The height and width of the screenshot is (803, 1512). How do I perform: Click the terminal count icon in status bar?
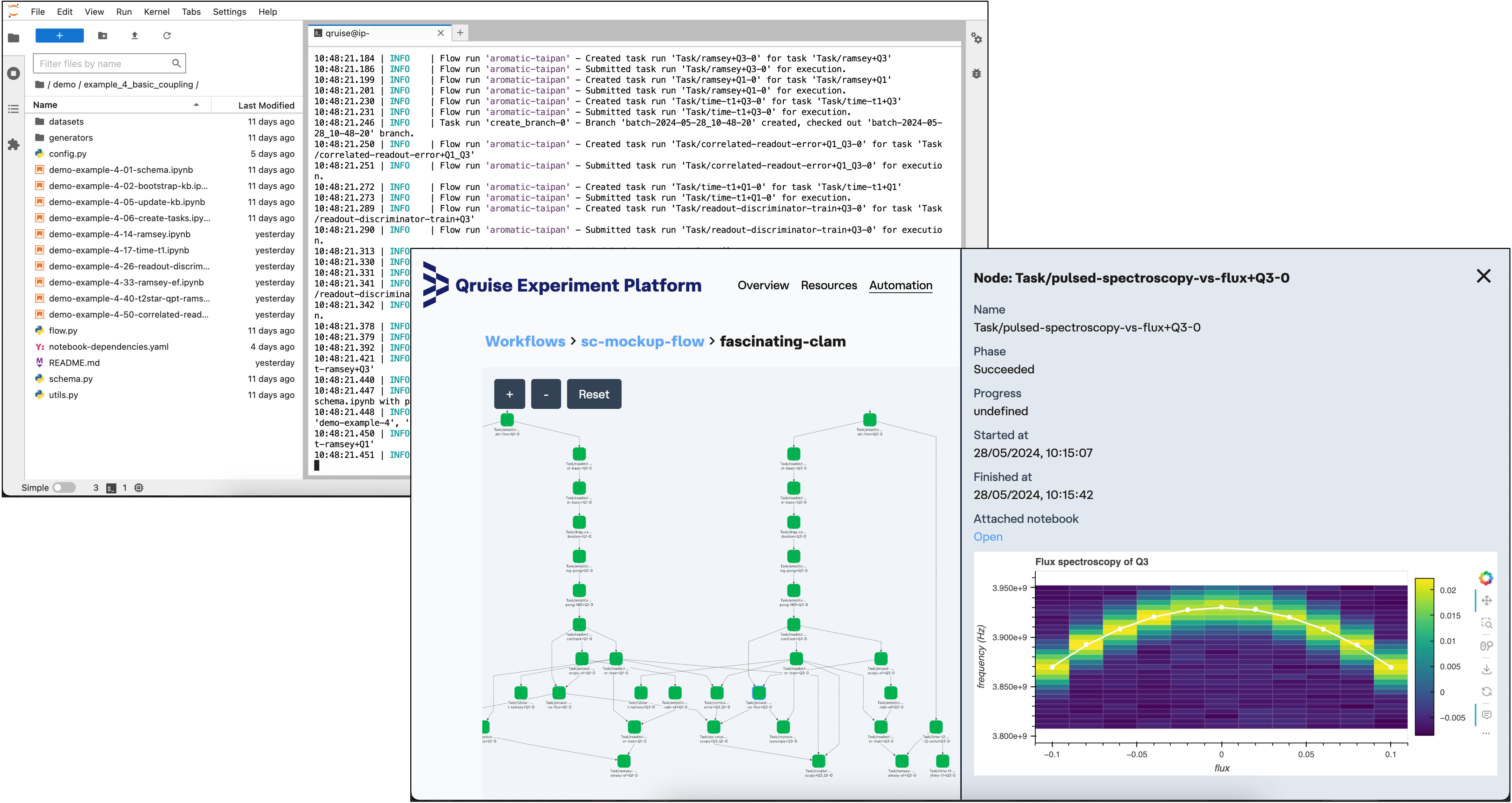[x=111, y=488]
